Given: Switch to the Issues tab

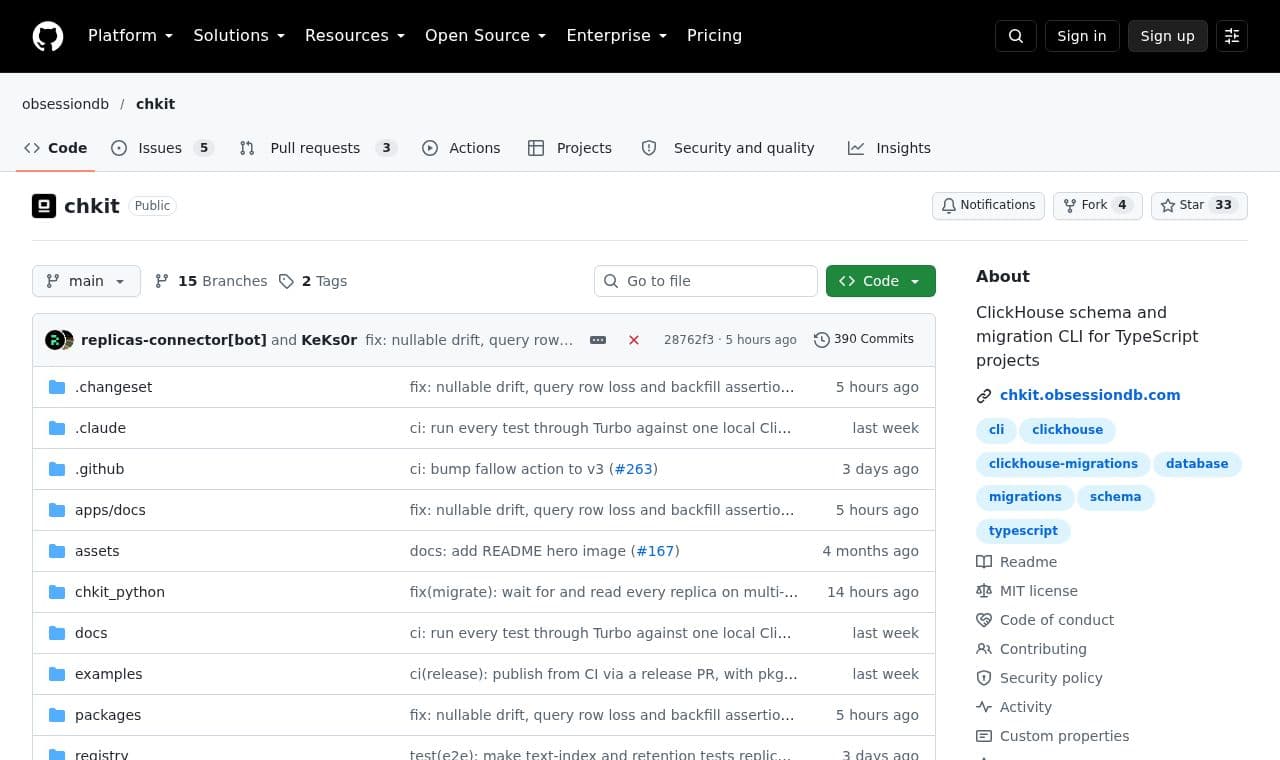Looking at the screenshot, I should click(x=162, y=148).
